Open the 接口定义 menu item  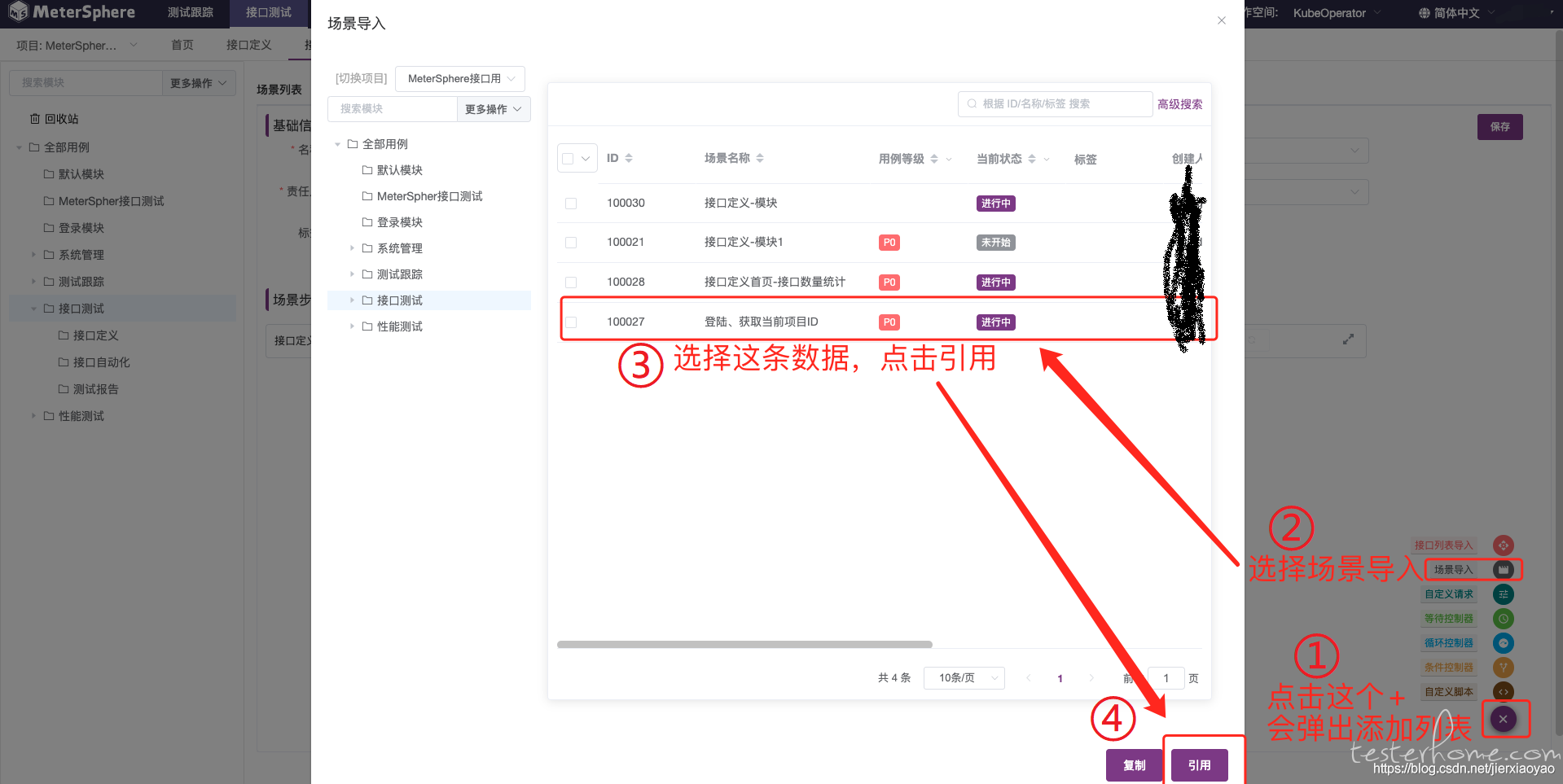pyautogui.click(x=249, y=45)
